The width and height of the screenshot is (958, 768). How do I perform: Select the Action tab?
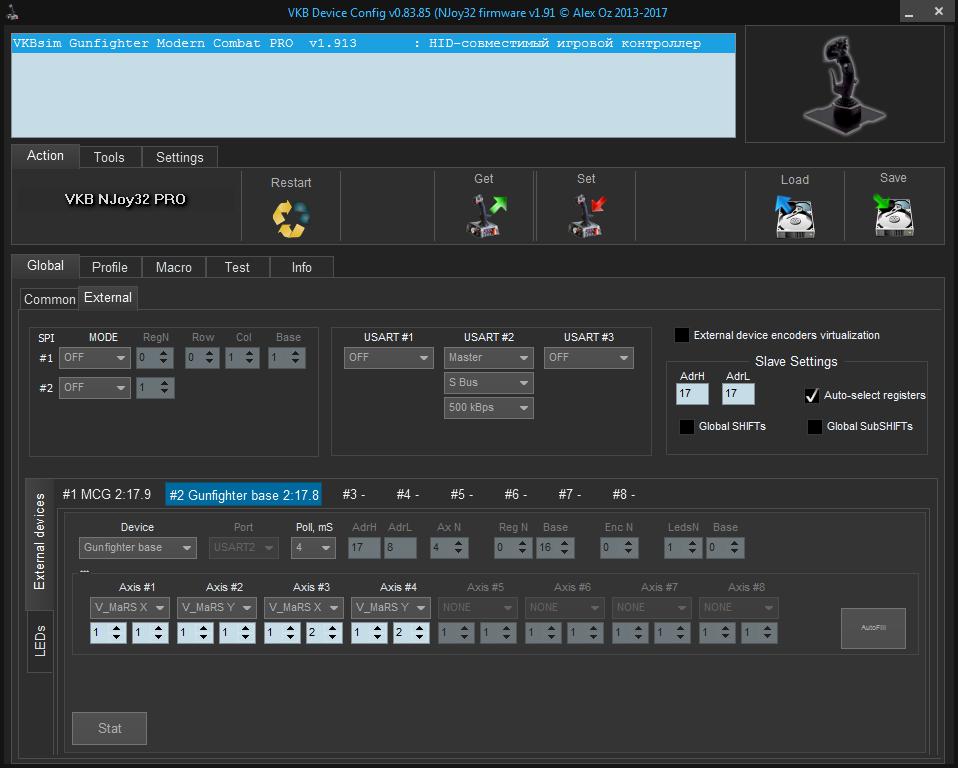45,156
